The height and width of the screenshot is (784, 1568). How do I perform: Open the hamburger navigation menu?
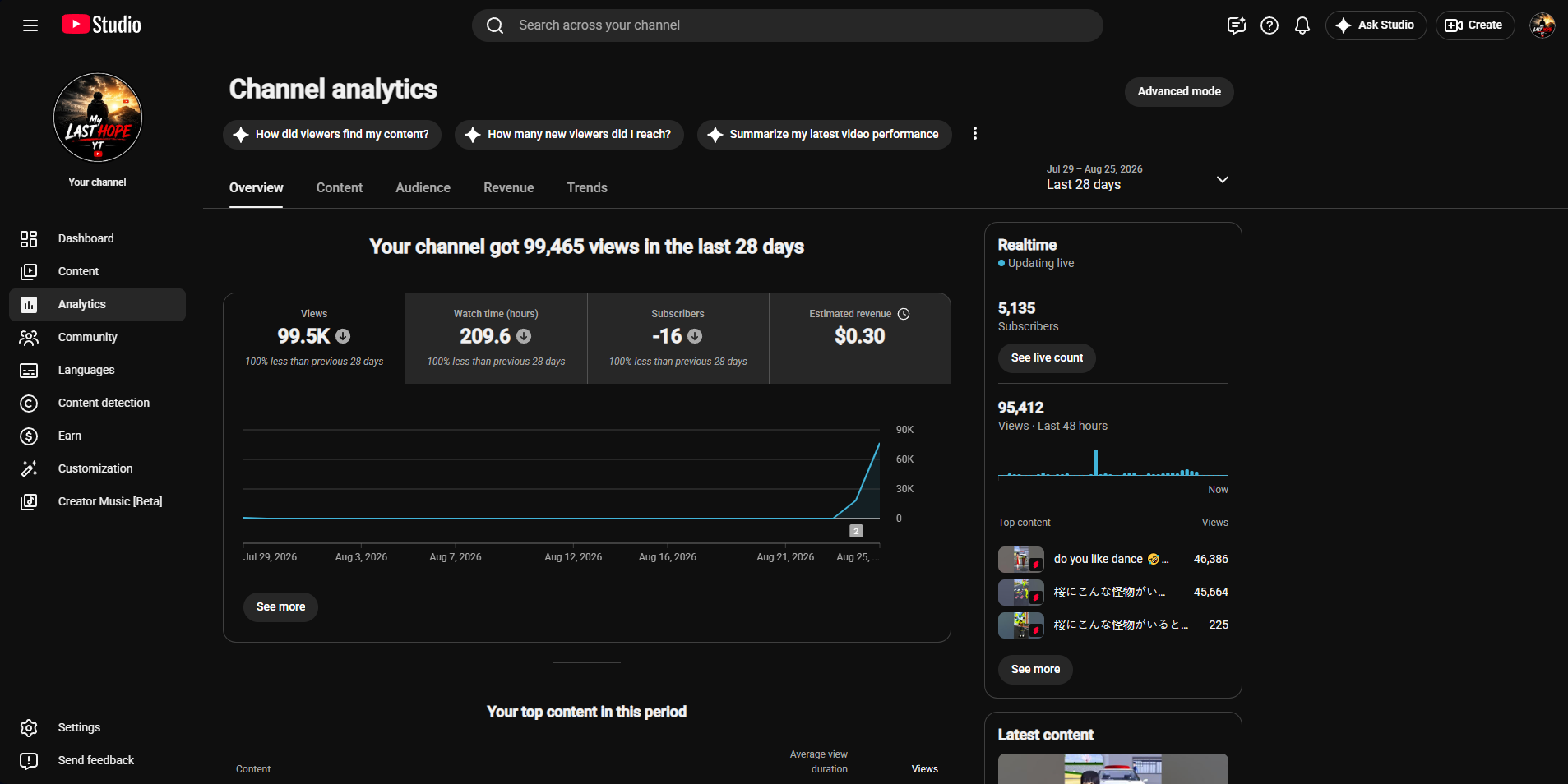coord(30,25)
